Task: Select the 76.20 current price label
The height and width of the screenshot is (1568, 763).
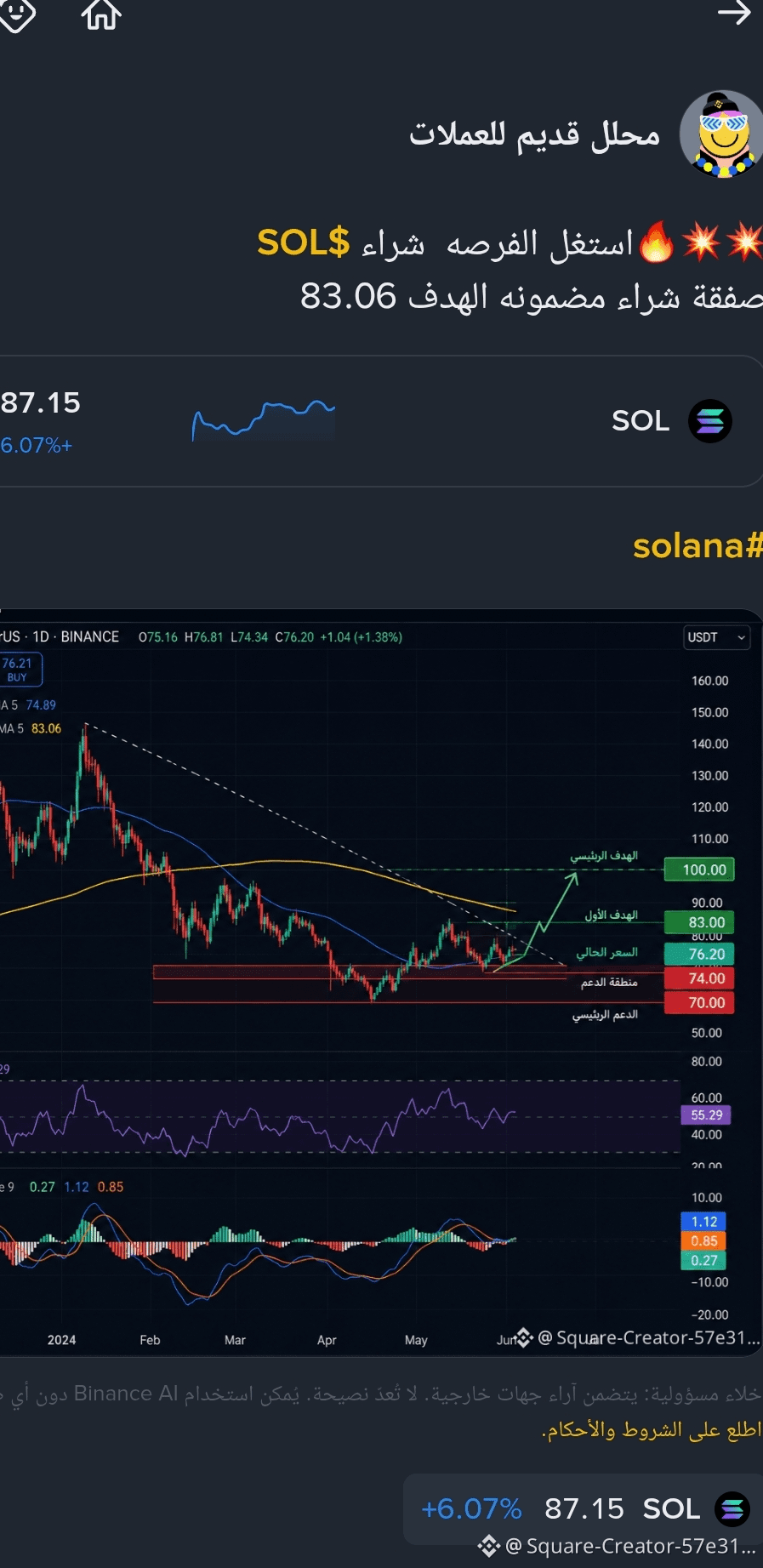Action: (x=698, y=954)
